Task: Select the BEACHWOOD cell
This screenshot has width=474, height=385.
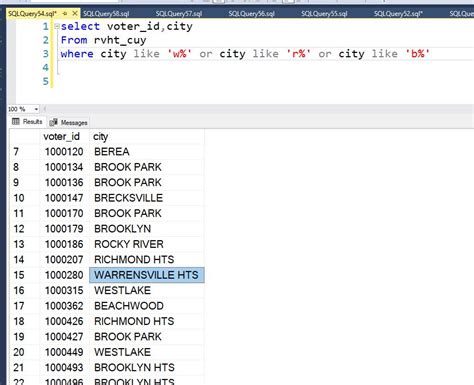Action: [147, 306]
